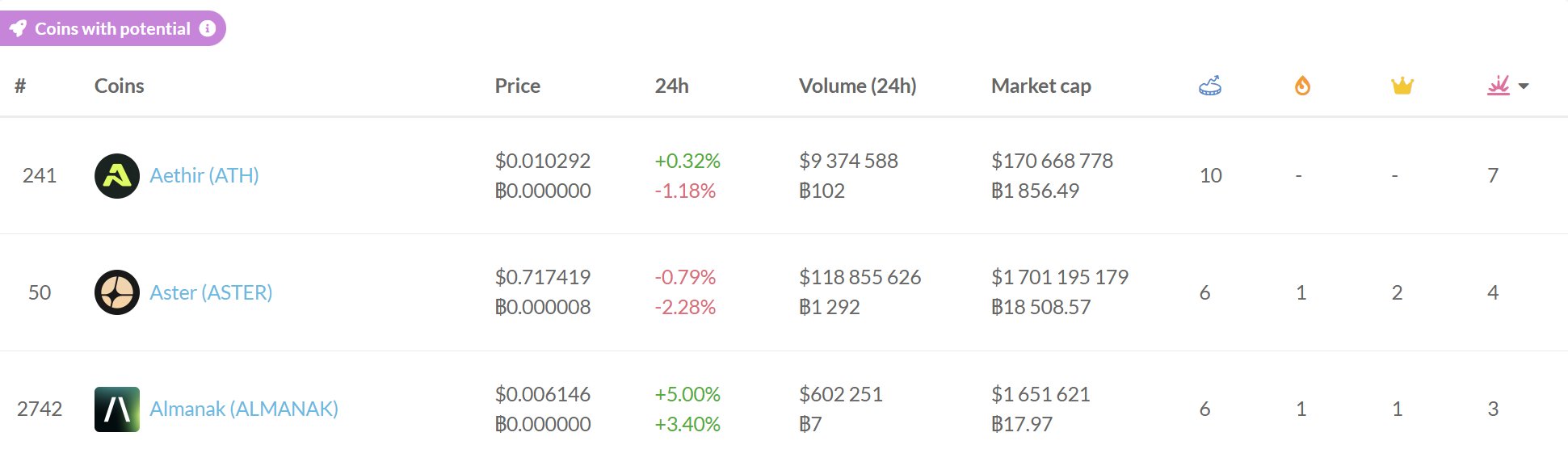Screen dimensions: 1568x466
Task: Click the rocket icon in the purple badge
Action: click(18, 29)
